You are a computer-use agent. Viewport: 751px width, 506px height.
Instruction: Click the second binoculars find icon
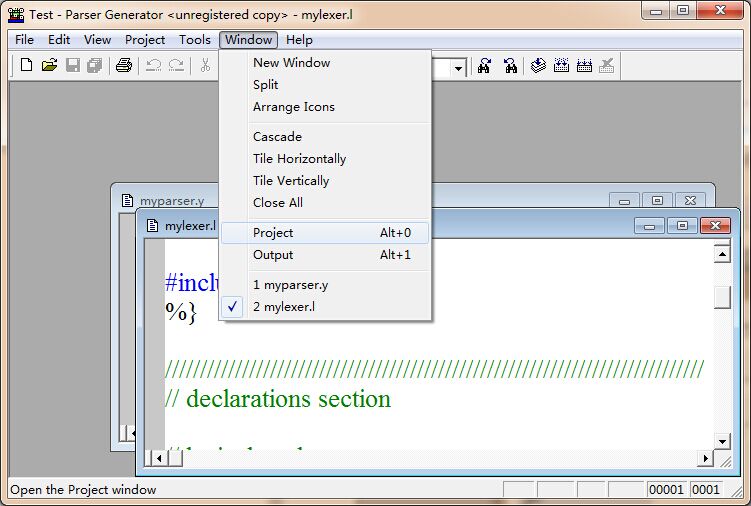click(511, 66)
